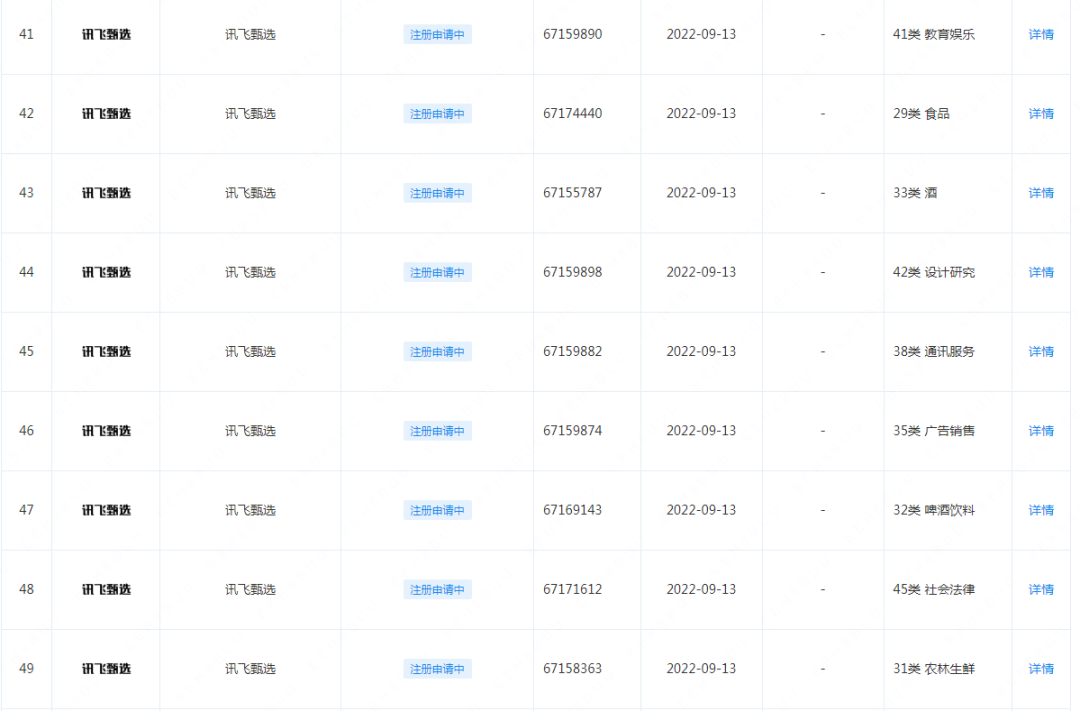This screenshot has height=711, width=1080.
Task: Open 详情 link for registration 67159882
Action: [x=1041, y=351]
